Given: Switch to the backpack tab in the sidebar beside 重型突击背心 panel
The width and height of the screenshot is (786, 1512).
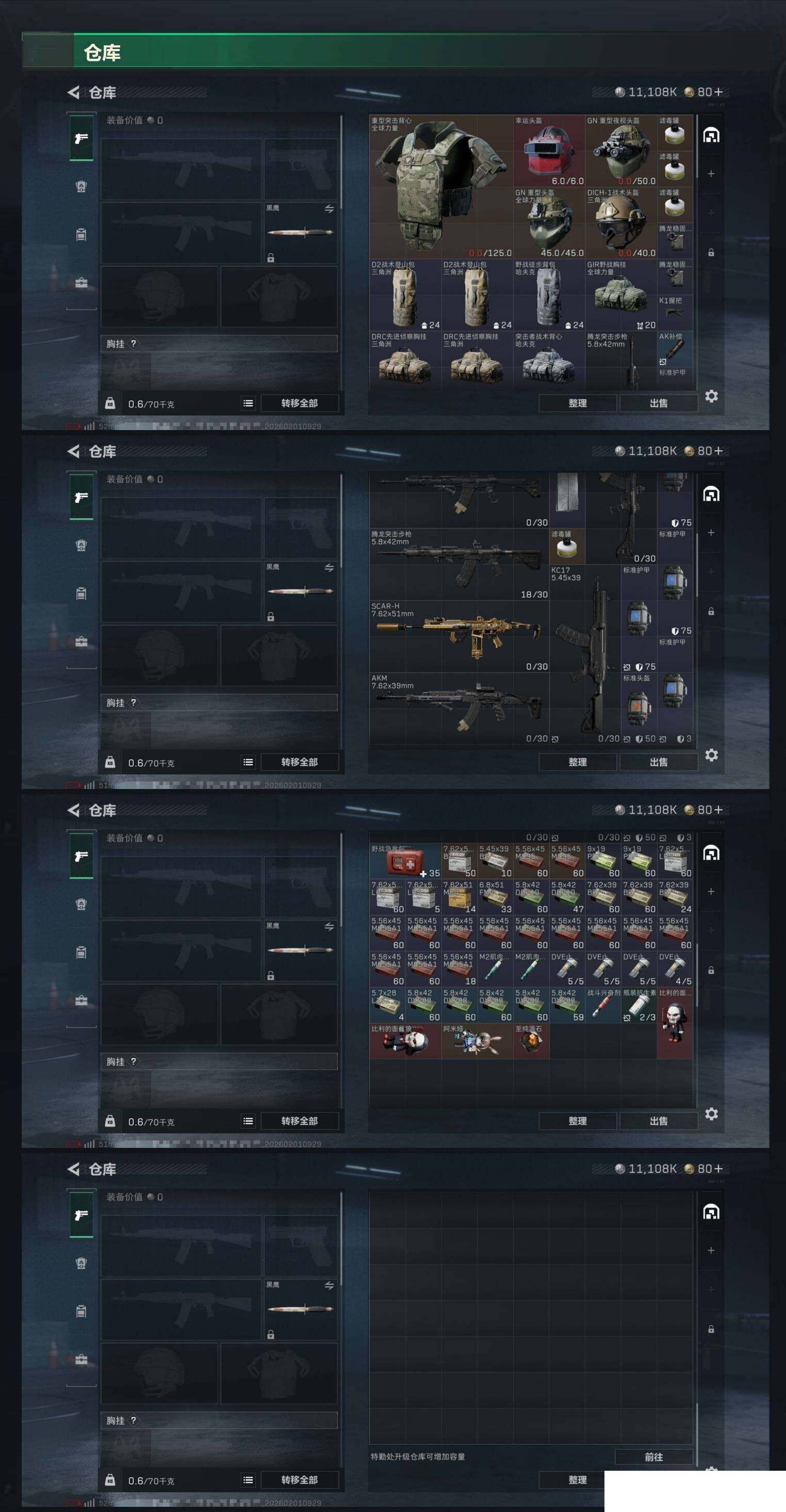Looking at the screenshot, I should click(81, 187).
